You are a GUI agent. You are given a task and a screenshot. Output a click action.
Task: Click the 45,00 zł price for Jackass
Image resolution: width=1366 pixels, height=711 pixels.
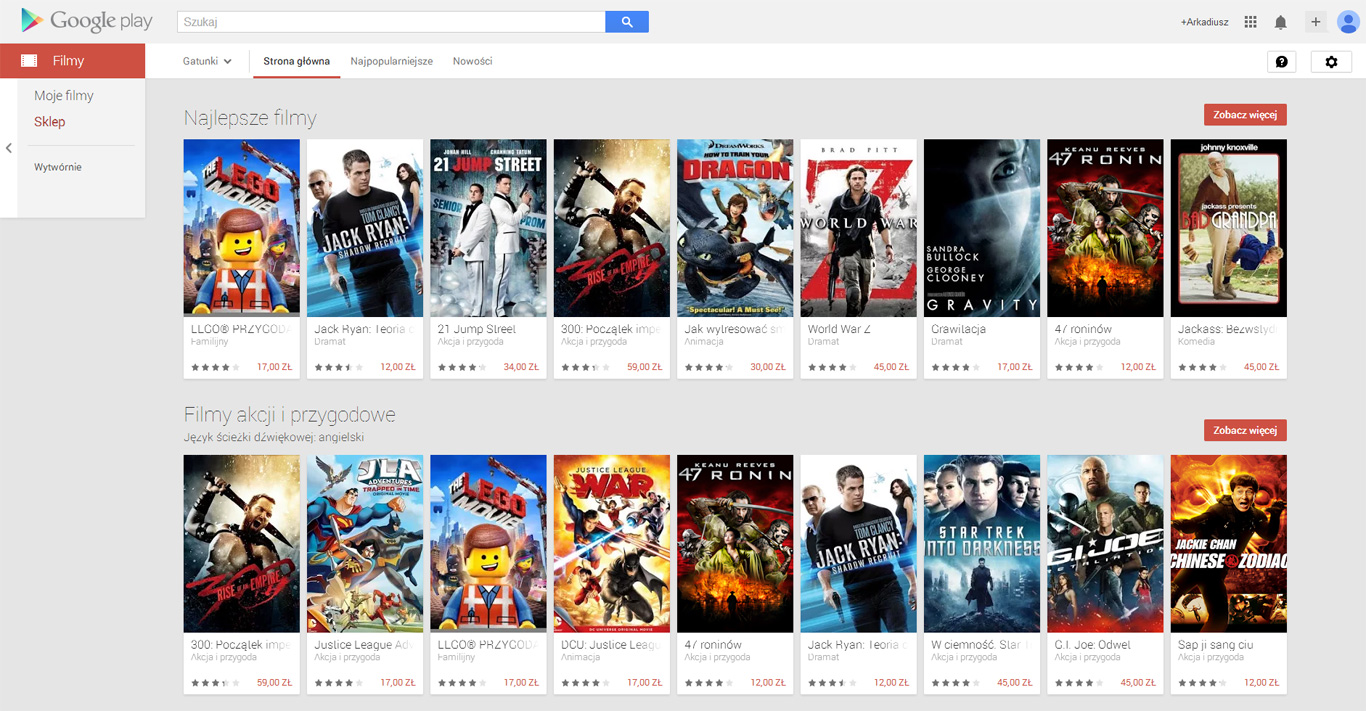(1262, 367)
